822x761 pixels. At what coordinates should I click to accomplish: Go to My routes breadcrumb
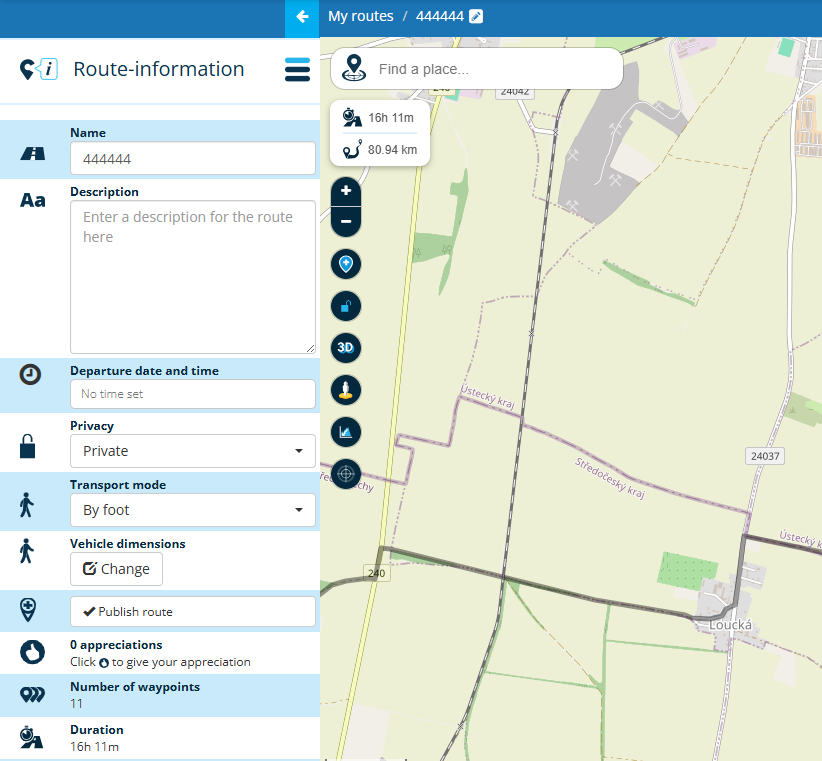[360, 17]
